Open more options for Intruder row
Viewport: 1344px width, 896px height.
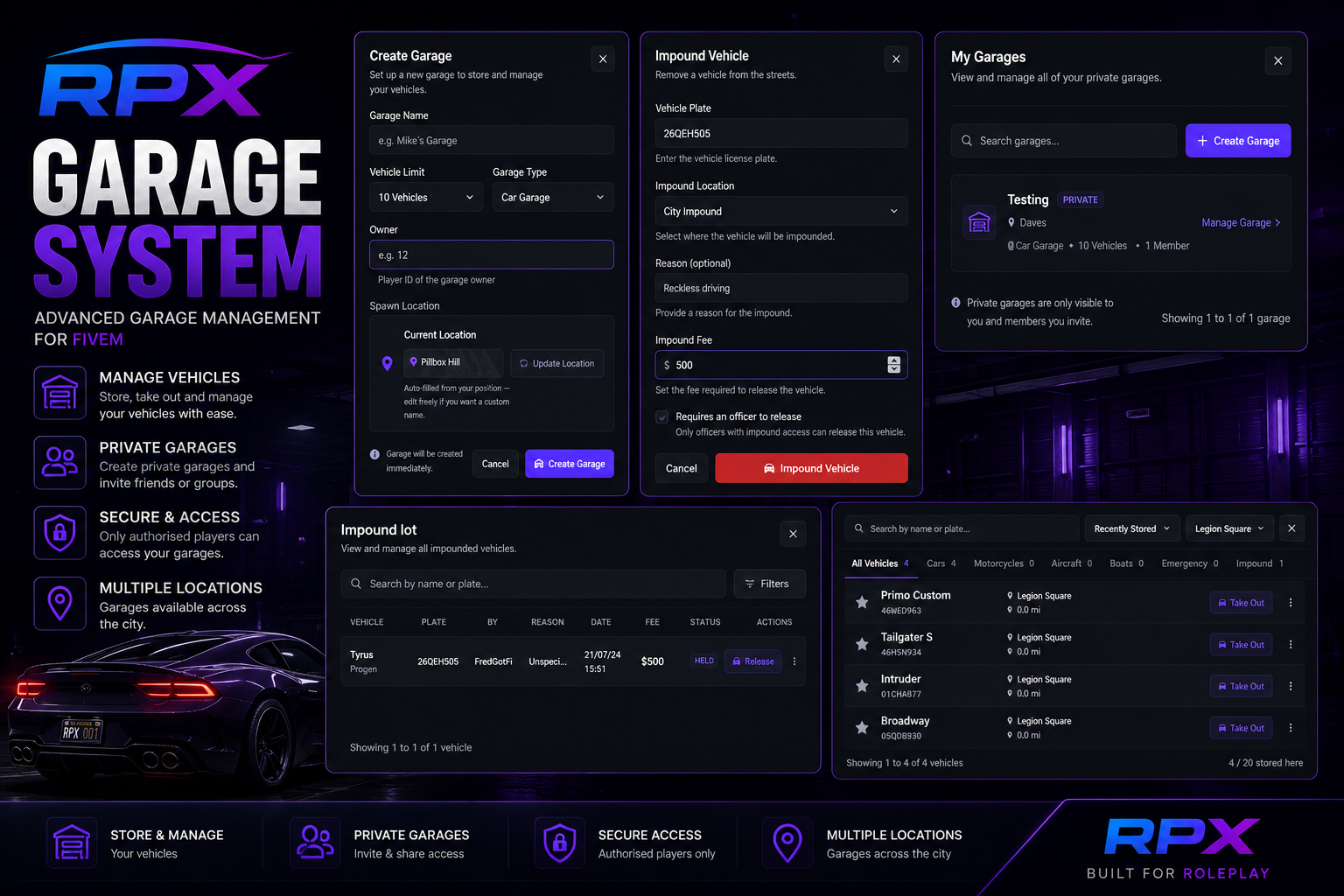click(x=1291, y=686)
